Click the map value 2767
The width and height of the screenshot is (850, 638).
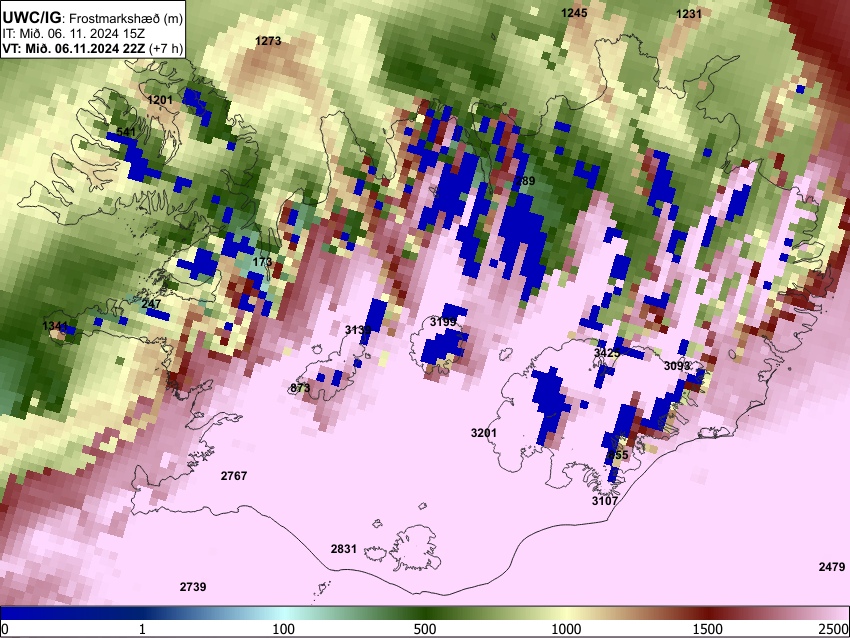234,476
